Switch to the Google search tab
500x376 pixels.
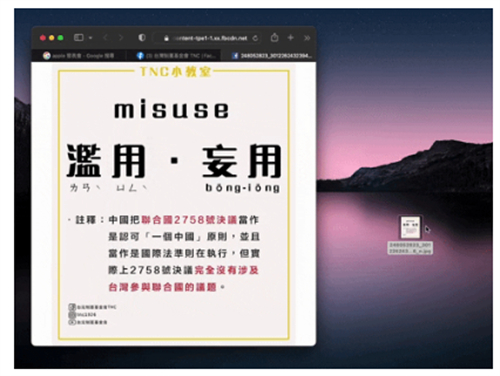pyautogui.click(x=79, y=56)
